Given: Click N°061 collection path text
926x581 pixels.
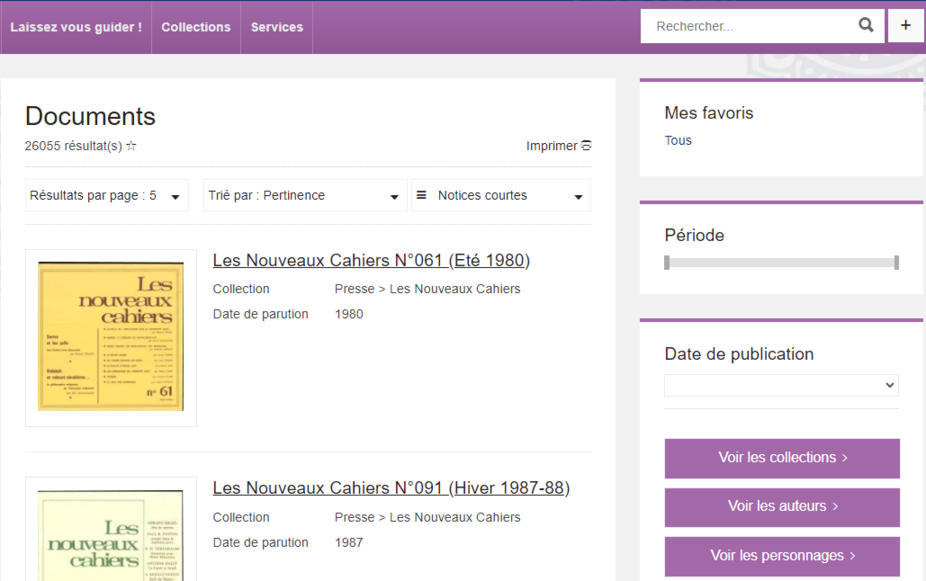Looking at the screenshot, I should [428, 289].
